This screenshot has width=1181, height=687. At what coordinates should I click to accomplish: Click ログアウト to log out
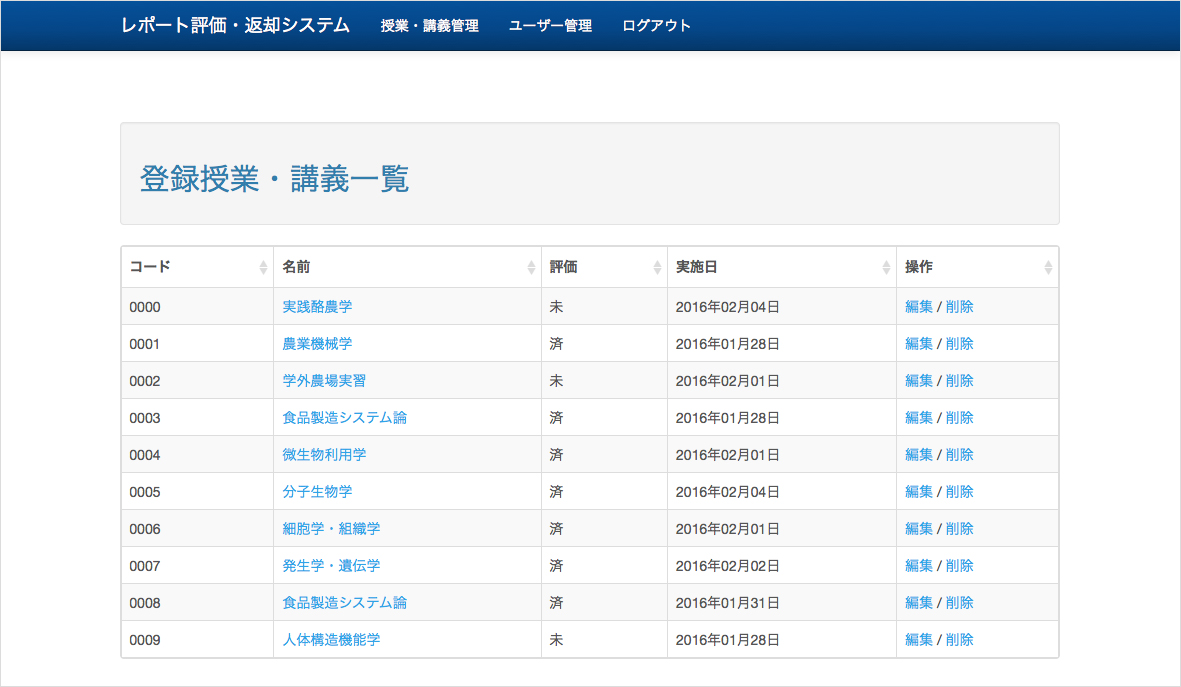tap(656, 26)
